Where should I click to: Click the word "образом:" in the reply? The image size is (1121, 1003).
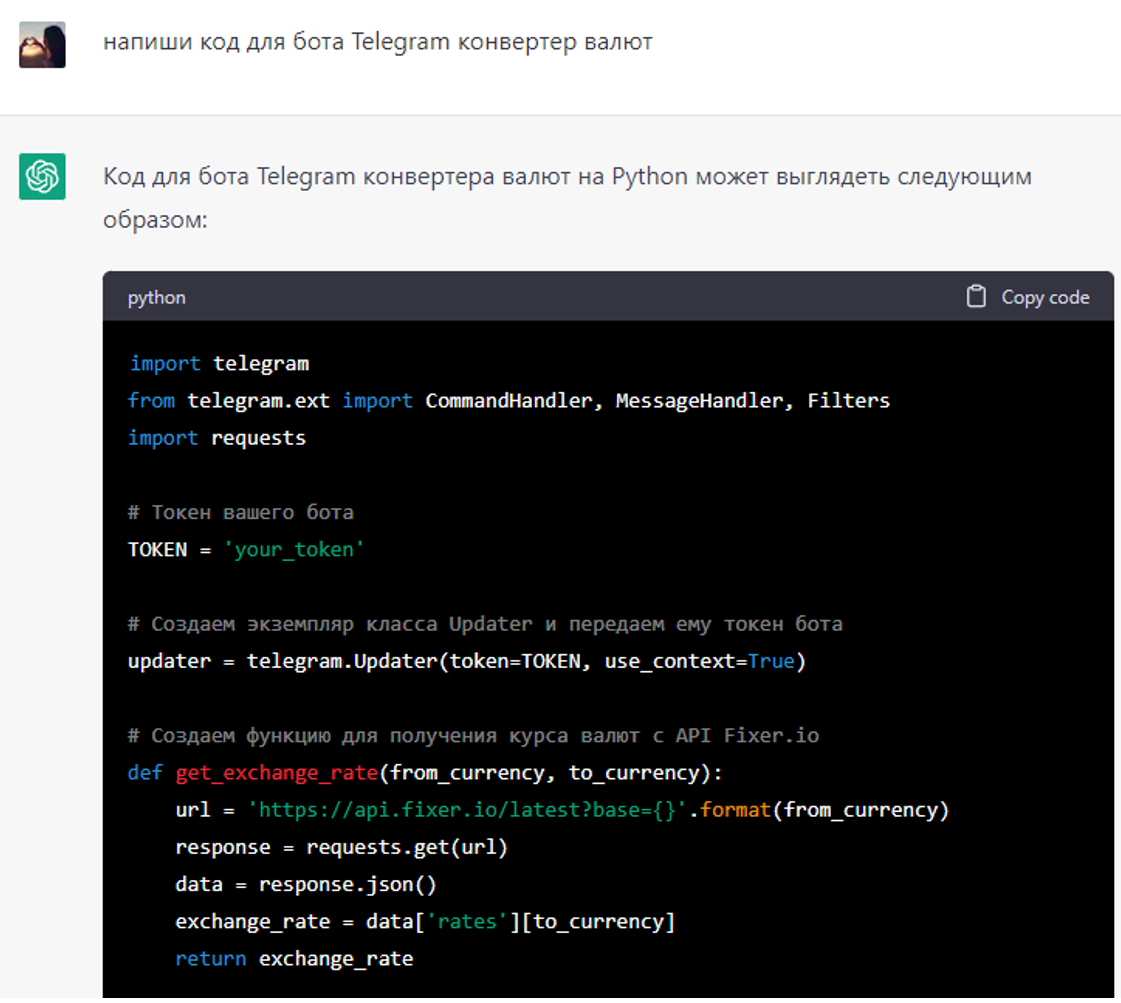click(x=155, y=219)
